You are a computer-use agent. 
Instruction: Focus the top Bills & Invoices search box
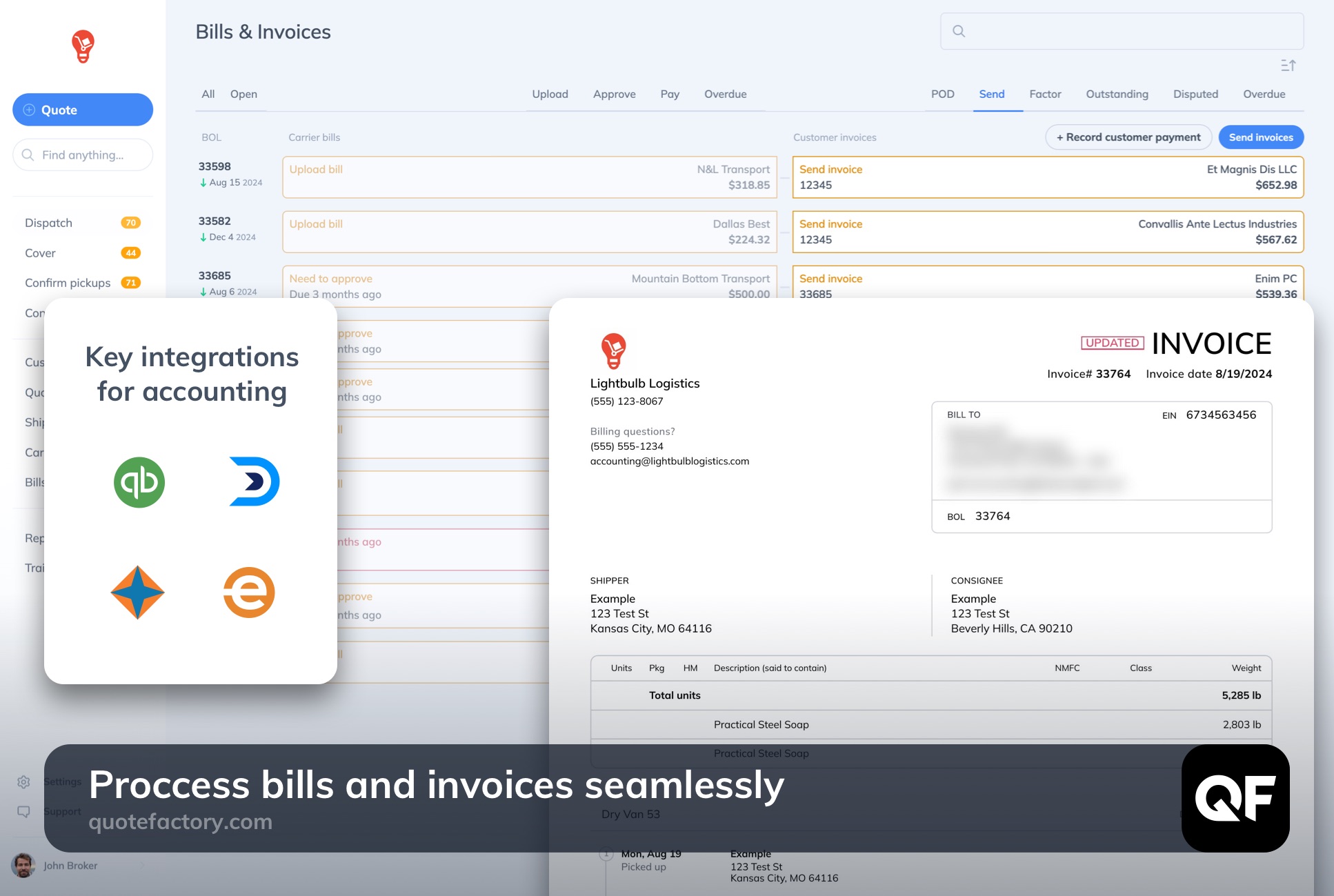[x=1122, y=31]
